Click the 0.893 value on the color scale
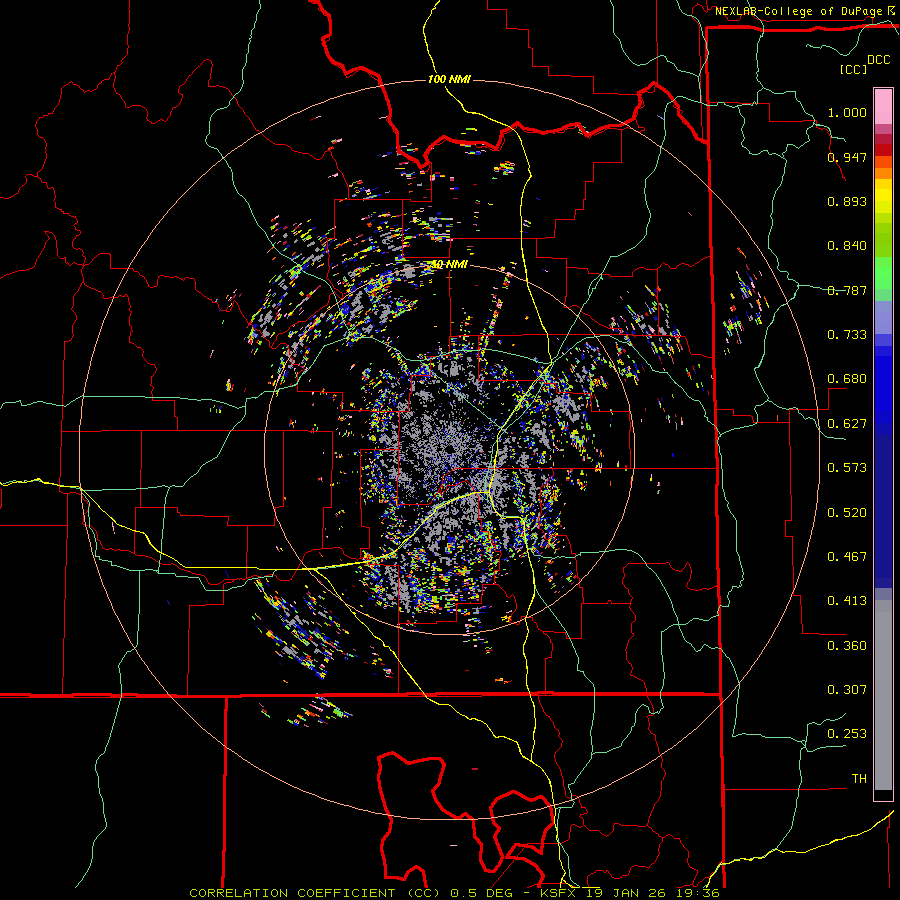The height and width of the screenshot is (900, 900). pos(847,201)
